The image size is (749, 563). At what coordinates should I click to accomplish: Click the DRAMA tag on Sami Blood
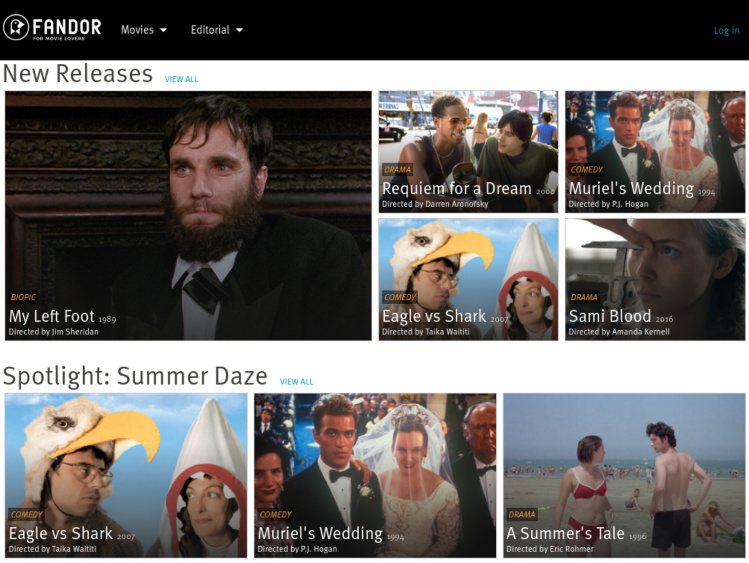584,297
